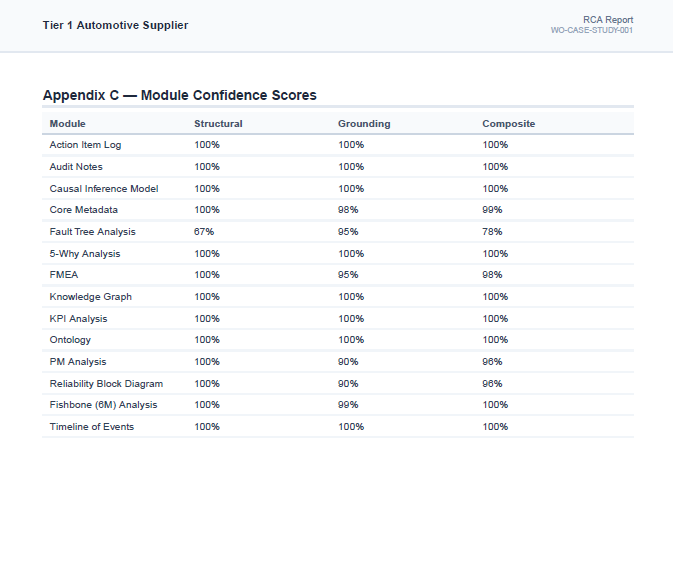Select the 5-Why Analysis row
This screenshot has width=673, height=562.
click(x=338, y=254)
